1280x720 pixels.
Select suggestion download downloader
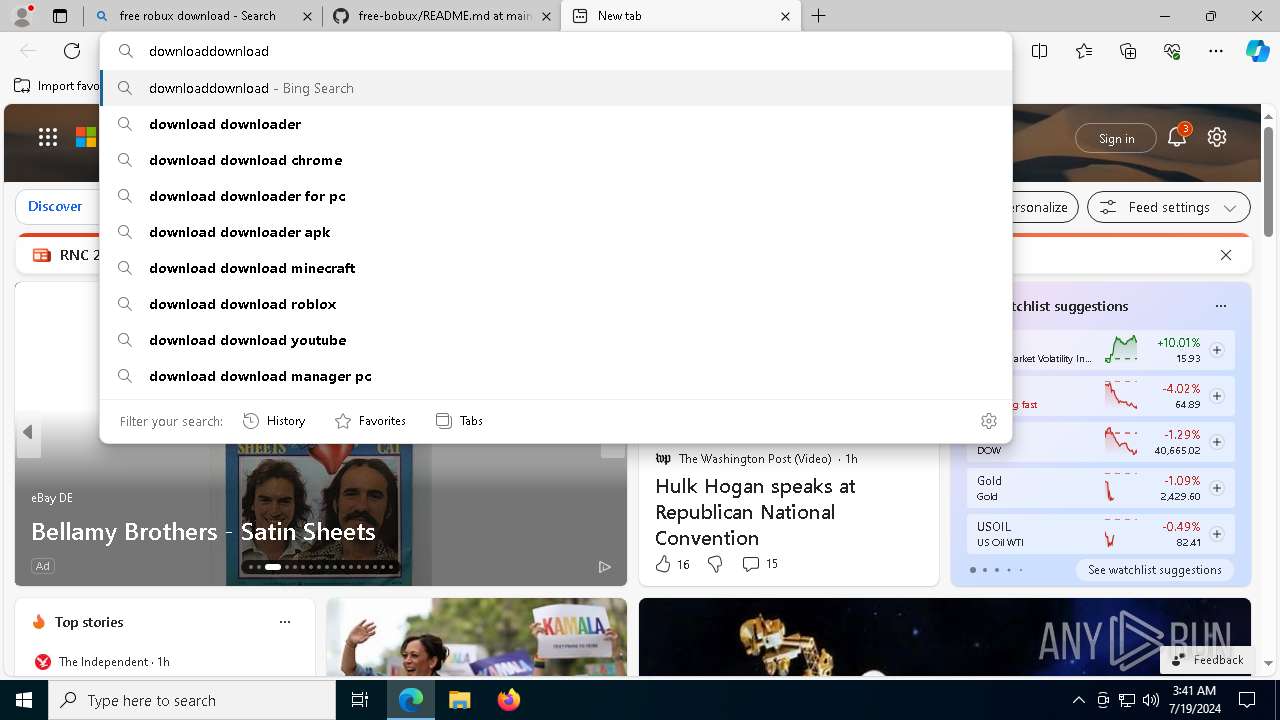coord(556,124)
